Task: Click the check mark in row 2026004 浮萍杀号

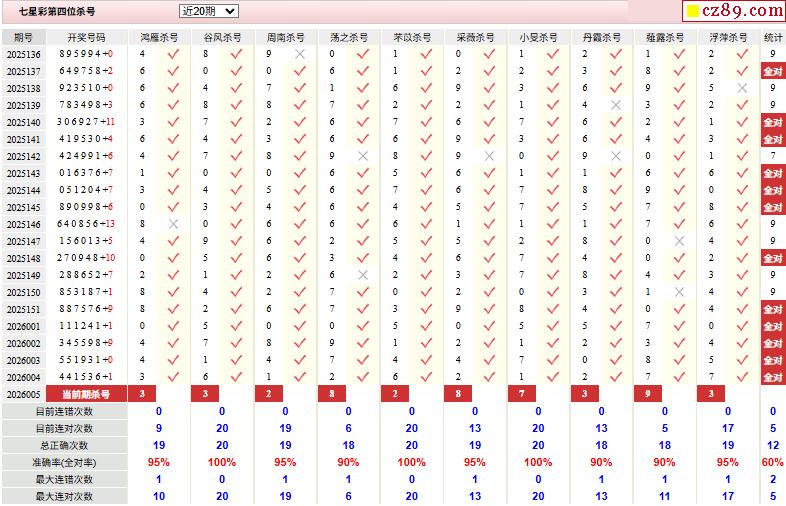Action: pyautogui.click(x=742, y=377)
